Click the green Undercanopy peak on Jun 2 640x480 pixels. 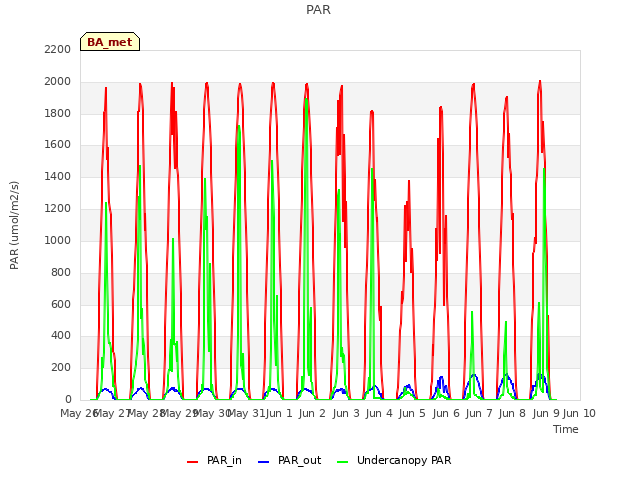(306, 99)
